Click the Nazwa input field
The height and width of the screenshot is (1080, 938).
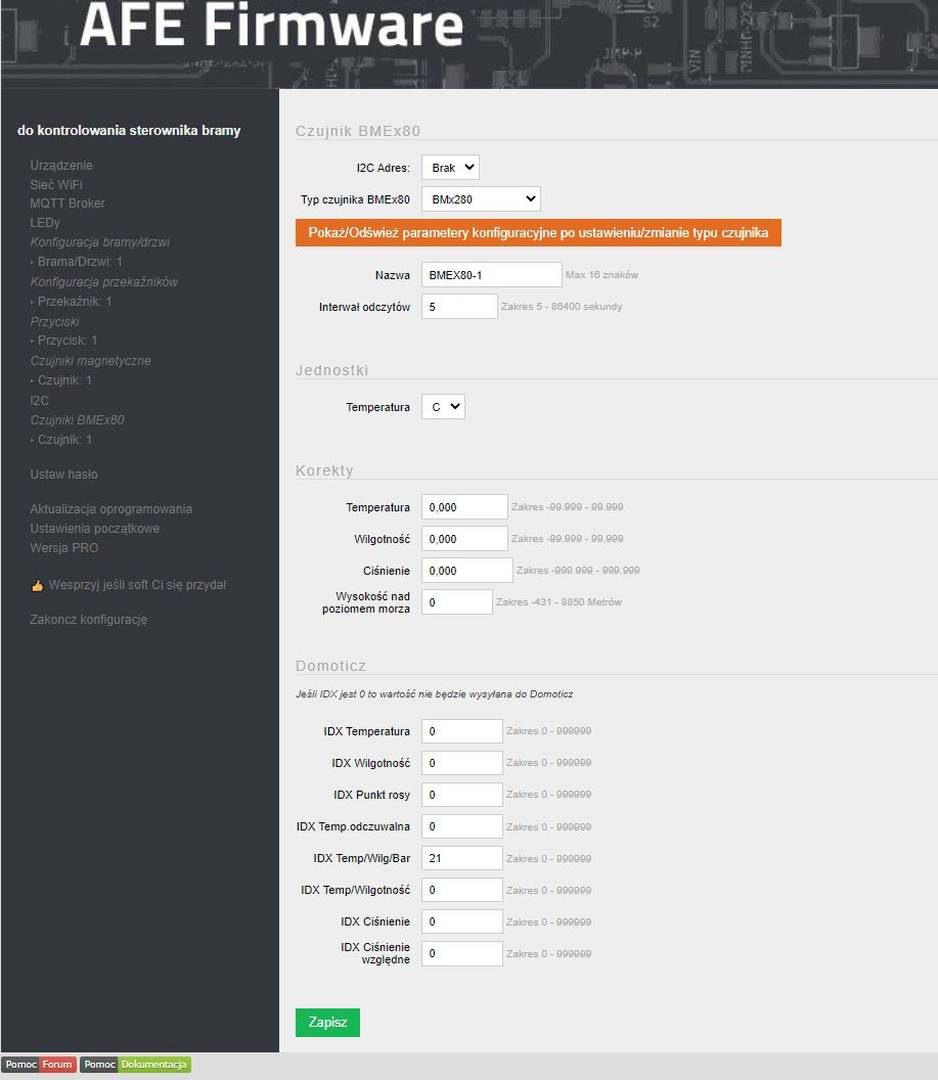[492, 275]
